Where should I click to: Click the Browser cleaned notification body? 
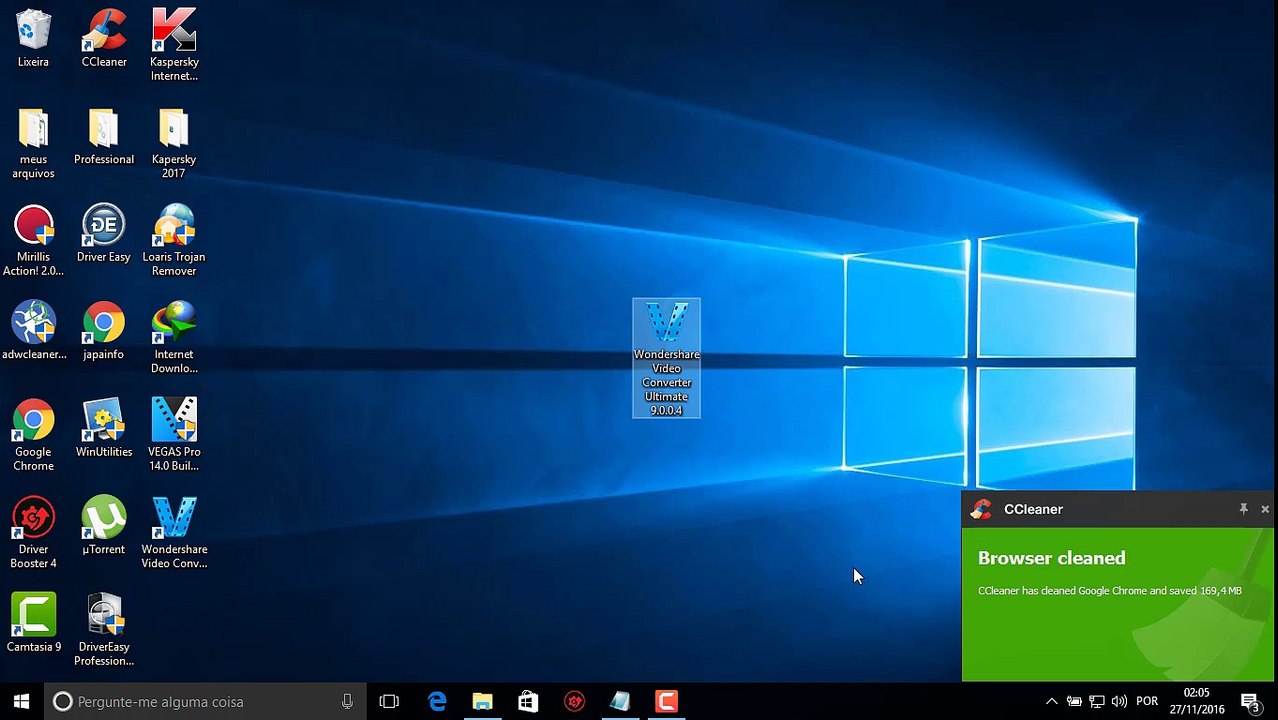tap(1118, 604)
